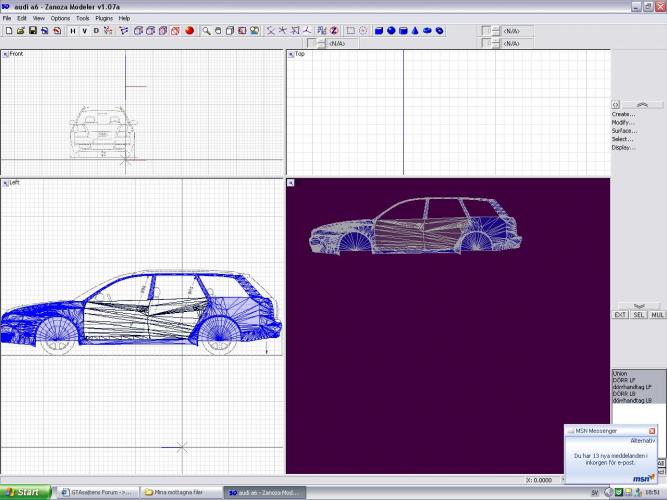Expand the Create... command group
The width and height of the screenshot is (667, 500).
pyautogui.click(x=623, y=114)
